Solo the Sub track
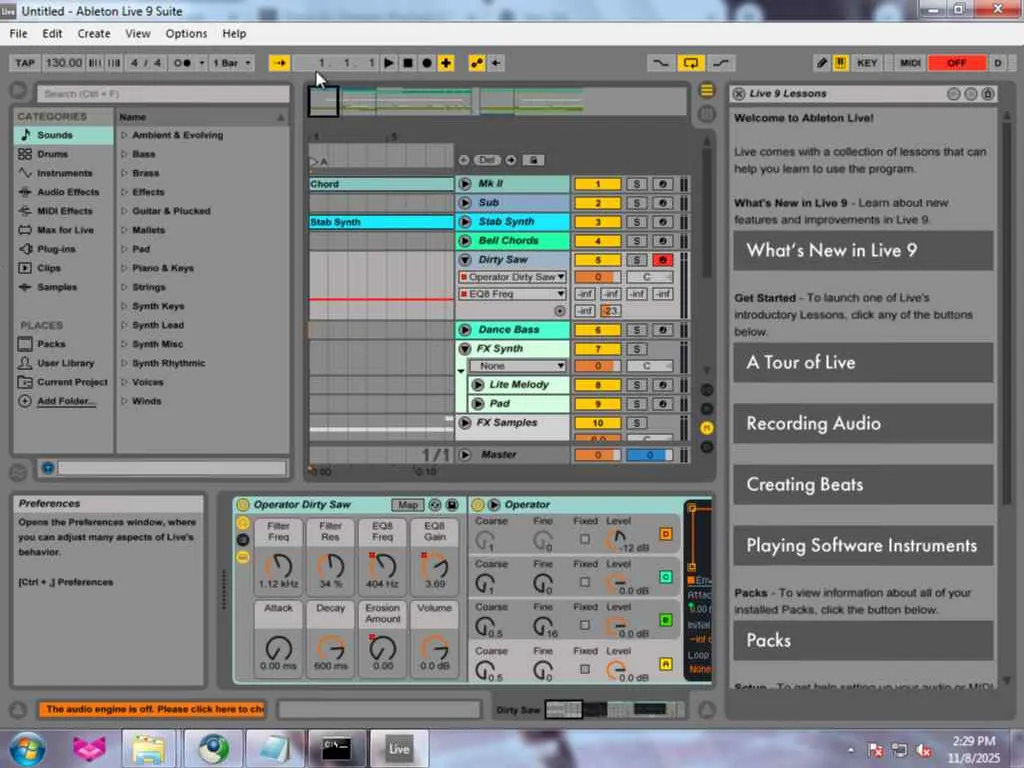This screenshot has width=1024, height=768. pyautogui.click(x=636, y=203)
